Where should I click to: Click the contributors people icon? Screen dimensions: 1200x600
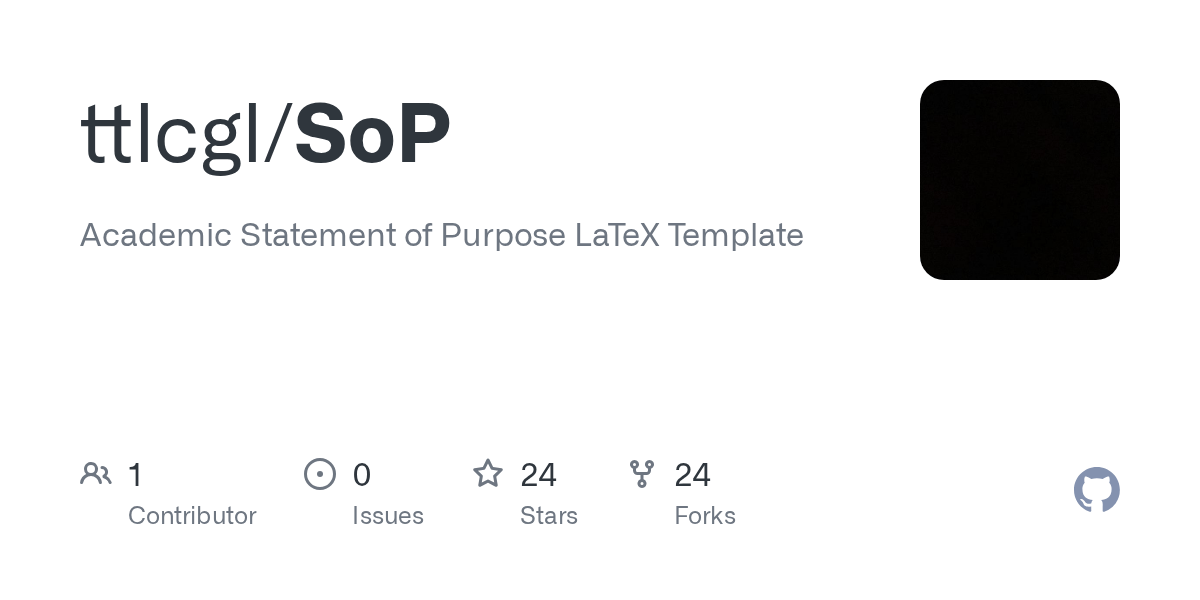pos(96,474)
